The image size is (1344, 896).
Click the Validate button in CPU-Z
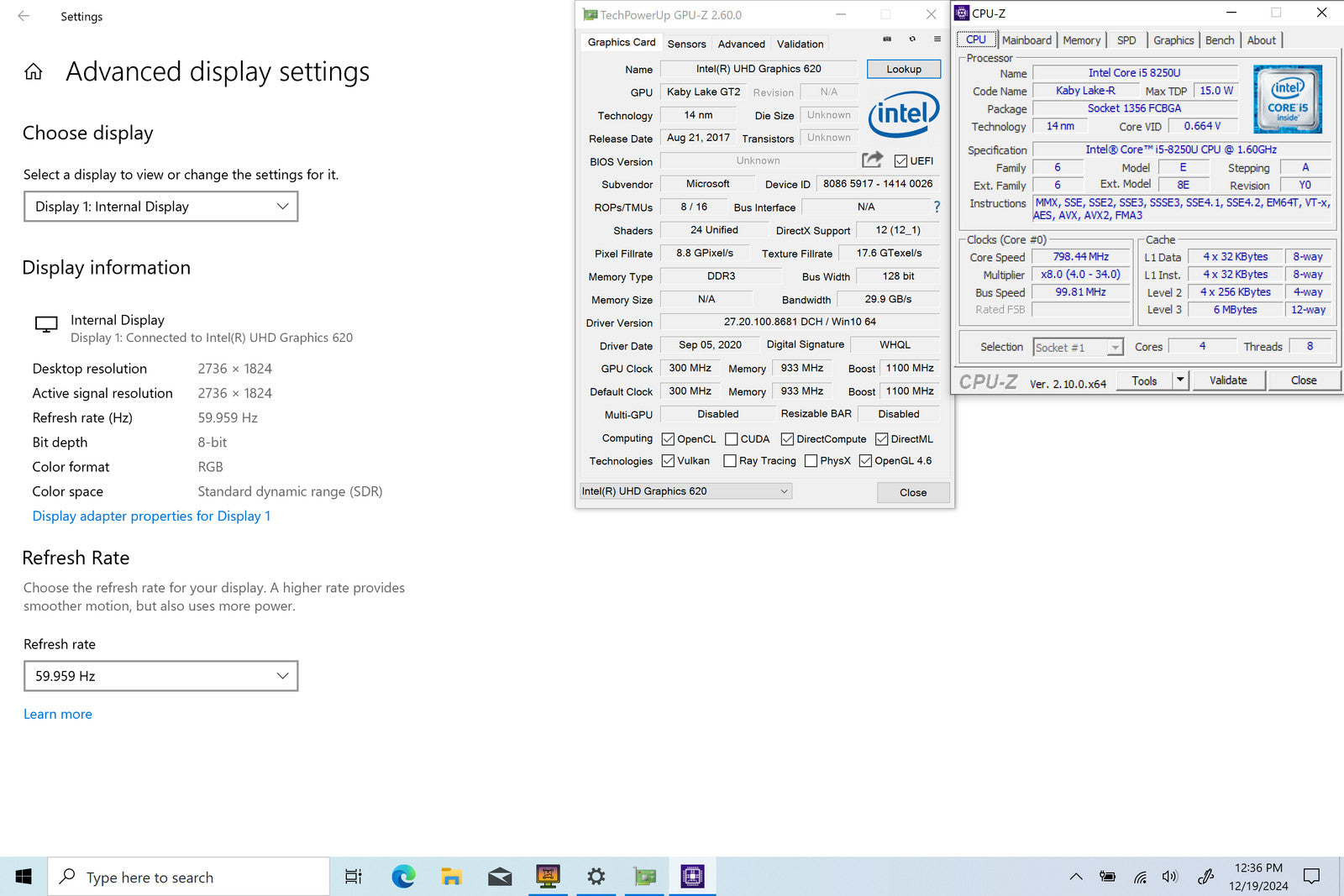pyautogui.click(x=1227, y=380)
